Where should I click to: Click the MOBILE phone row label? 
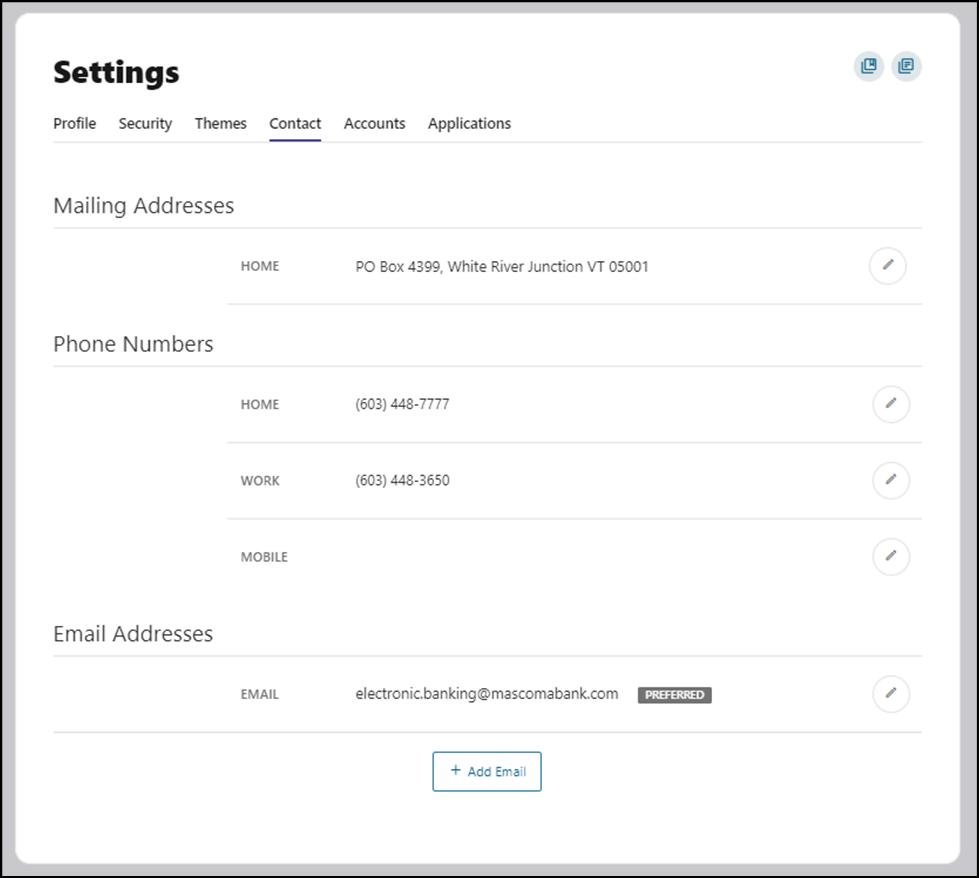264,557
